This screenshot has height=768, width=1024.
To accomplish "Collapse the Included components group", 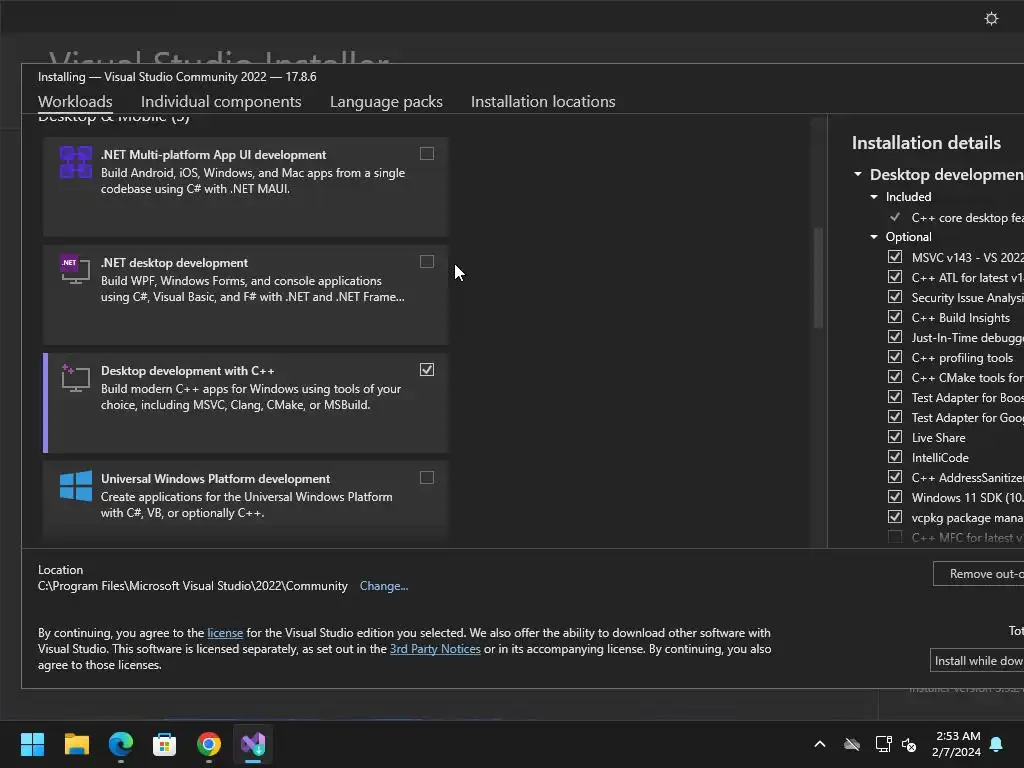I will 874,197.
